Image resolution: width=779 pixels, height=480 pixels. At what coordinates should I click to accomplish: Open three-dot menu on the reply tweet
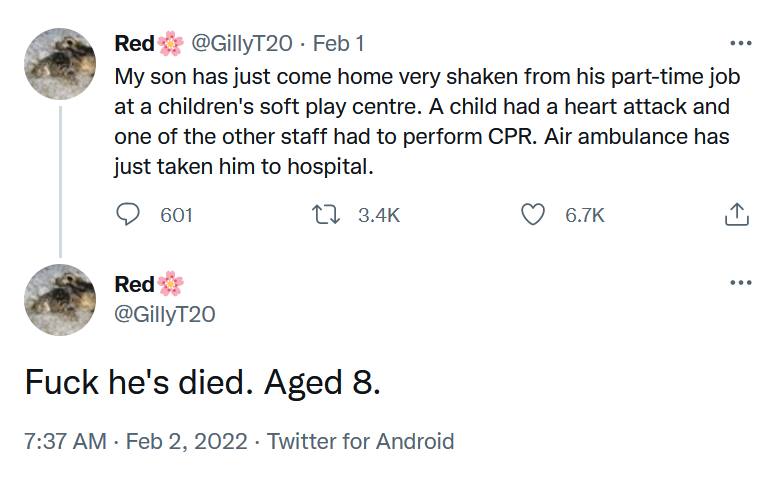(x=740, y=283)
